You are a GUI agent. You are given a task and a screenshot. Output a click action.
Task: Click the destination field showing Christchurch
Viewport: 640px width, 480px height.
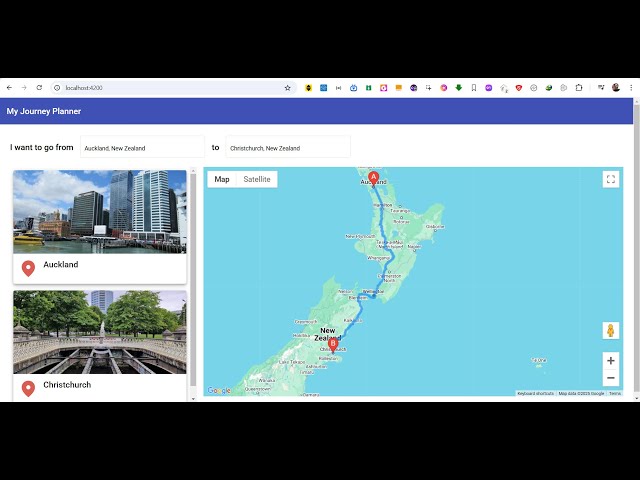coord(288,147)
